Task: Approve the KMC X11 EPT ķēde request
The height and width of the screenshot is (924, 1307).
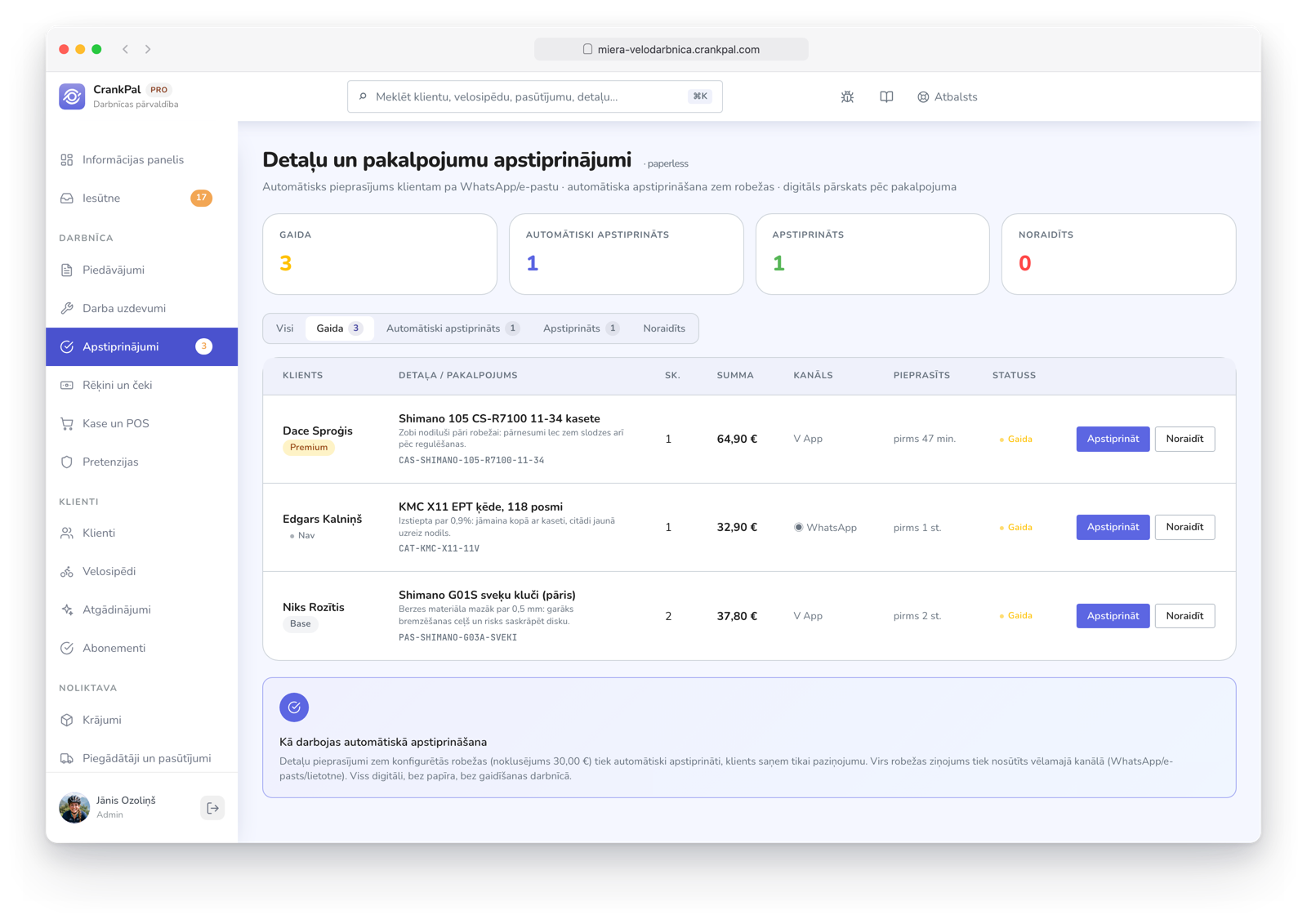Action: pyautogui.click(x=1113, y=528)
